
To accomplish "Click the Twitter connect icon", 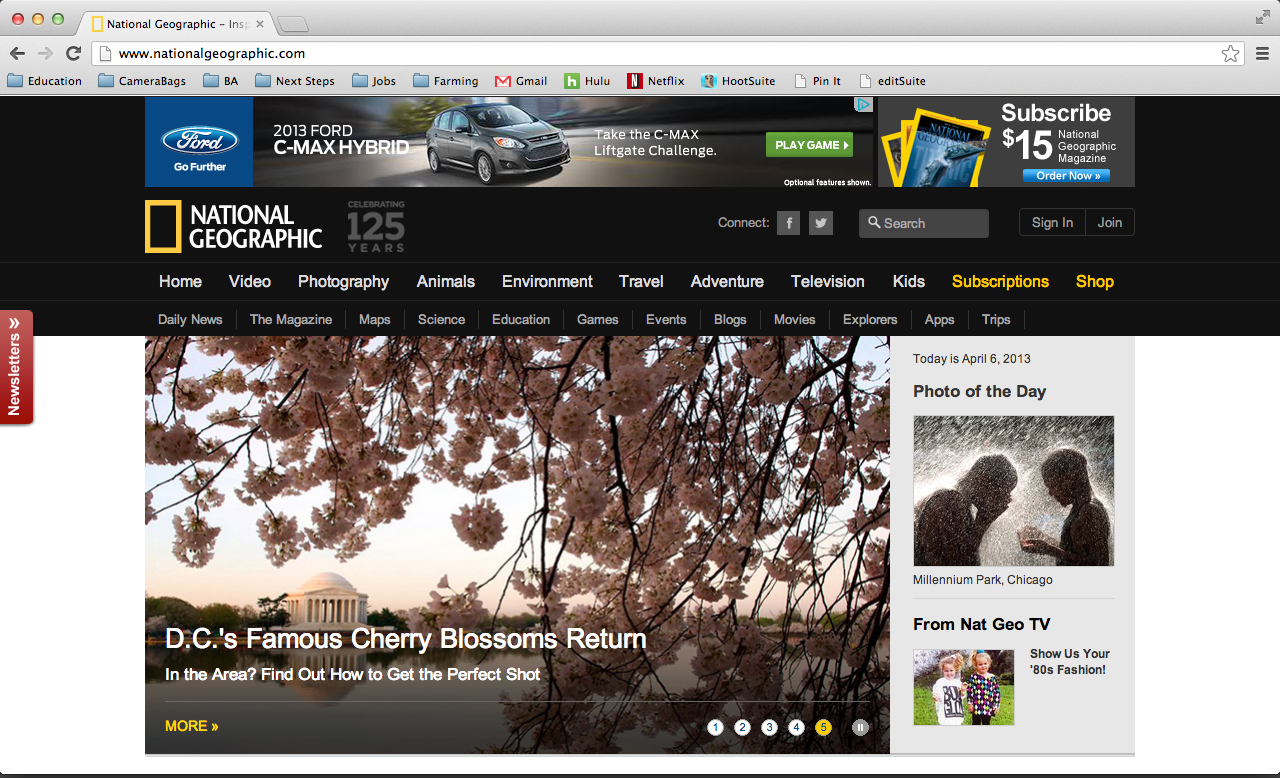I will [x=821, y=223].
